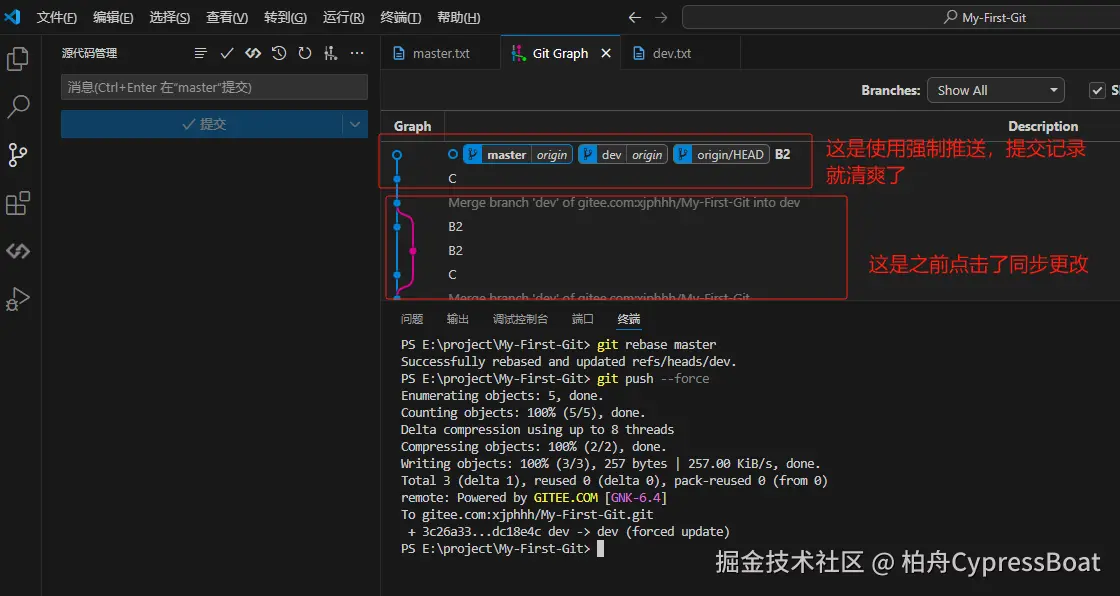Click the VS Code logo icon

coord(12,17)
